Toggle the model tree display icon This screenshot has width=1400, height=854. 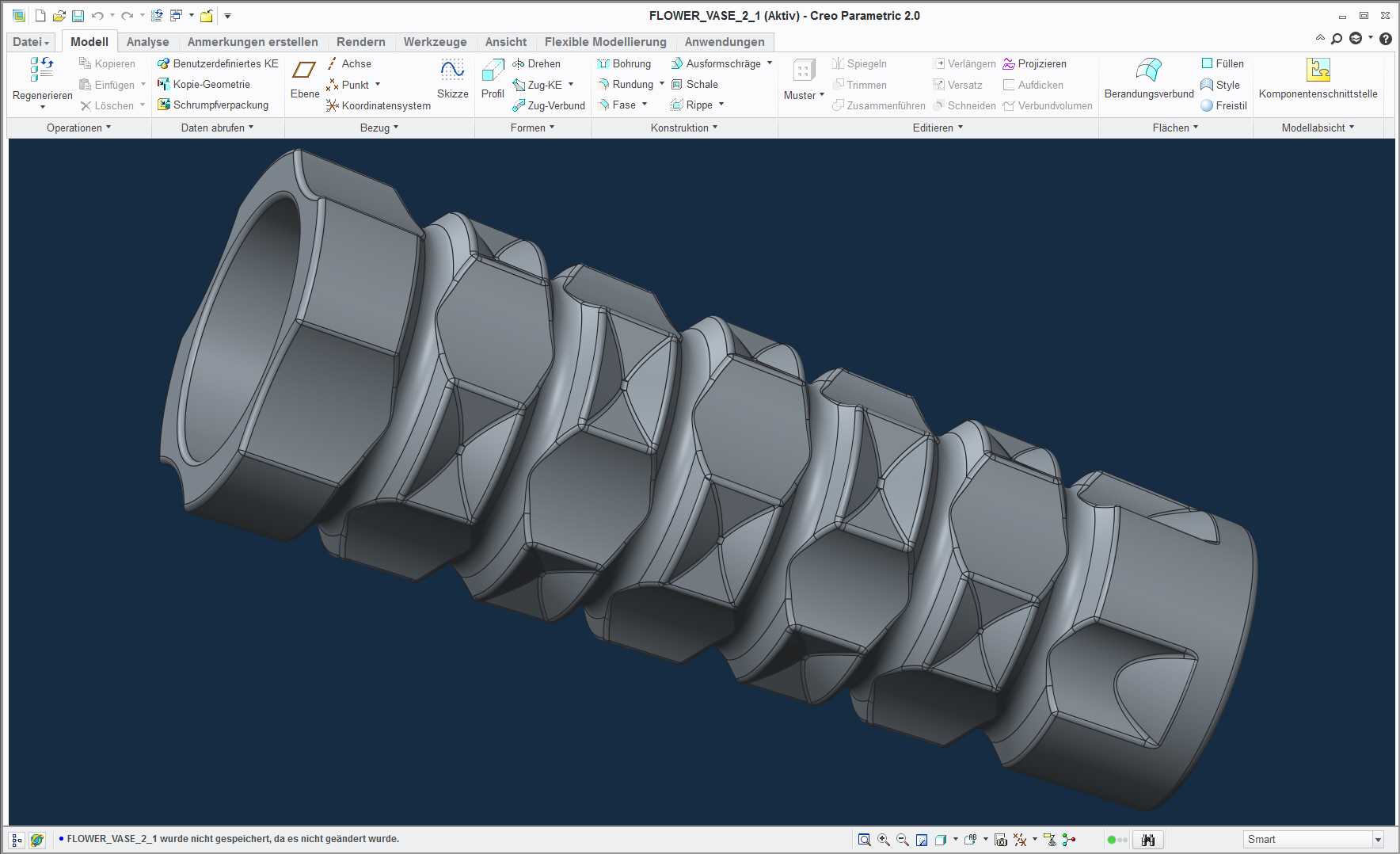tap(17, 840)
